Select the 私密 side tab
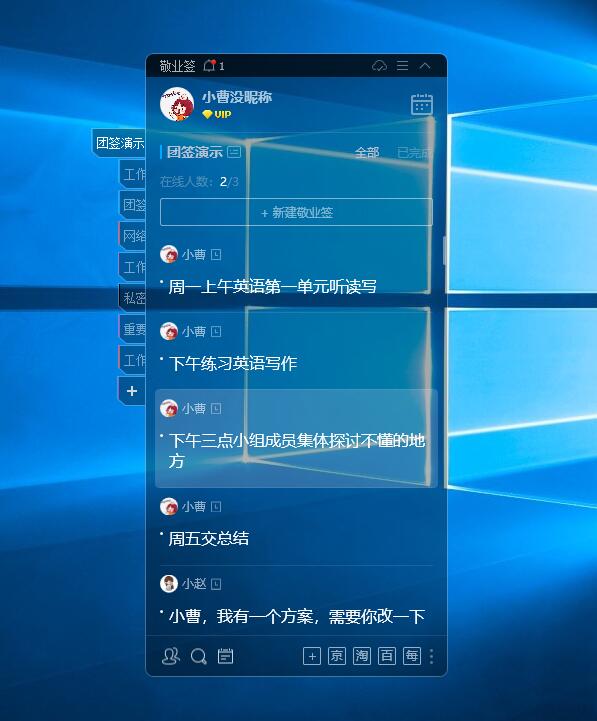 (132, 298)
